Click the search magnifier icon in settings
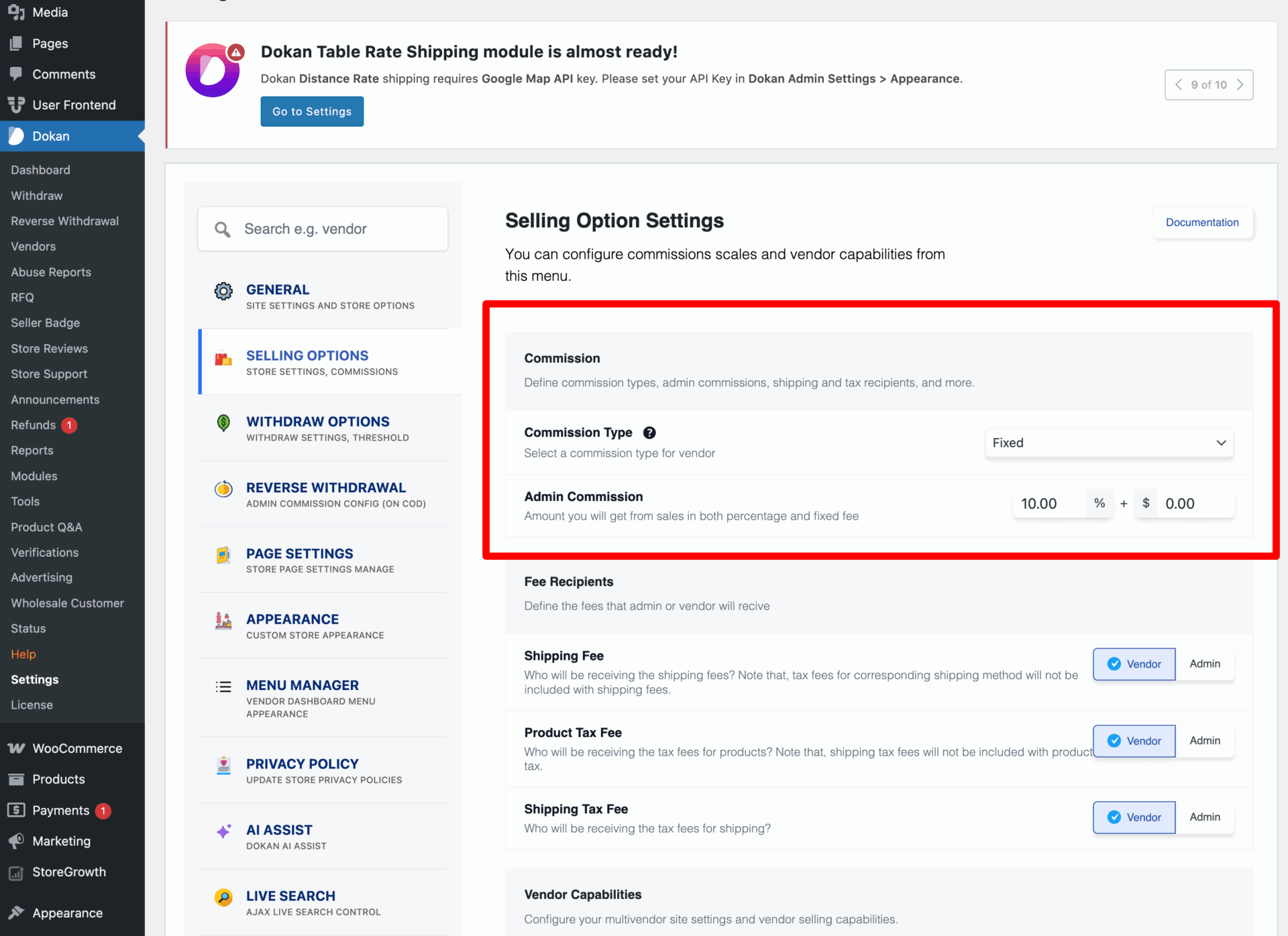The width and height of the screenshot is (1288, 936). 223,229
